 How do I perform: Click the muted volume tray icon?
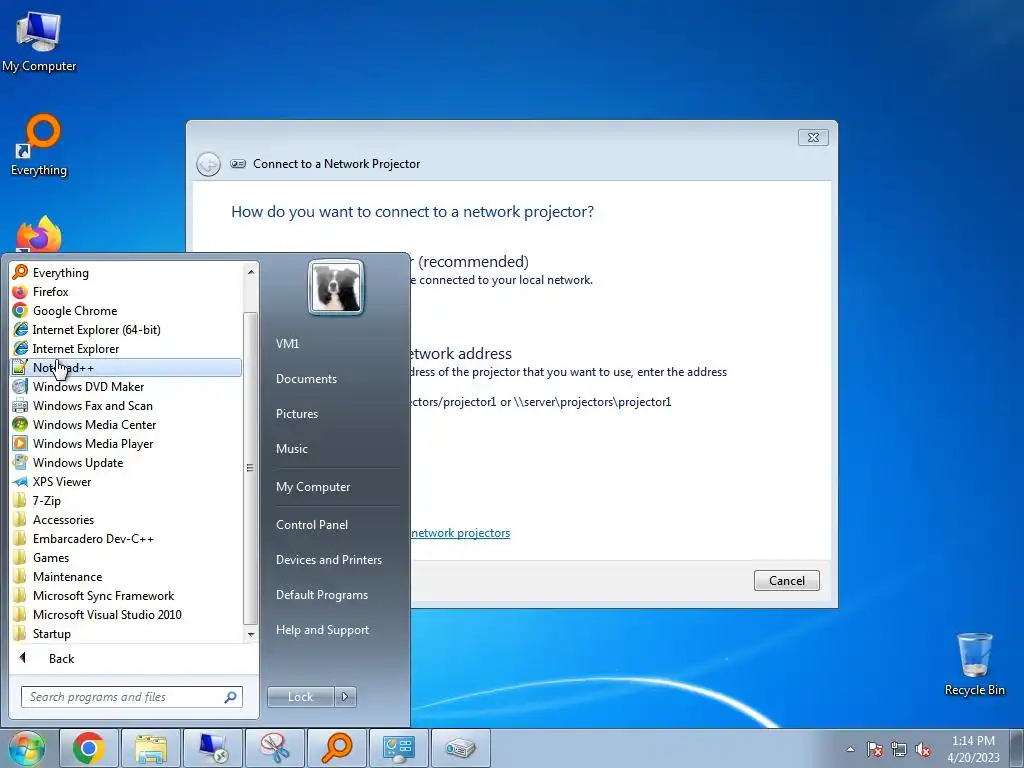tap(923, 749)
